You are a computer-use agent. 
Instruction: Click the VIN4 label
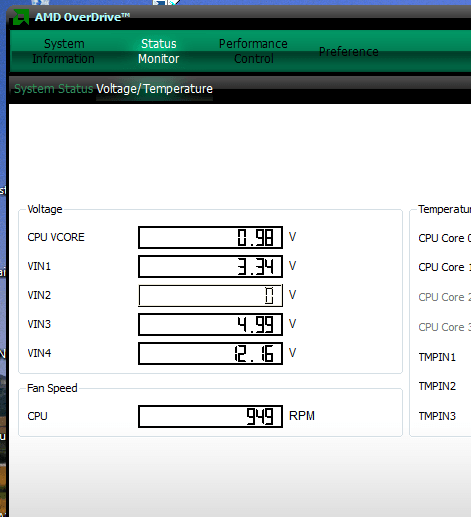(39, 353)
